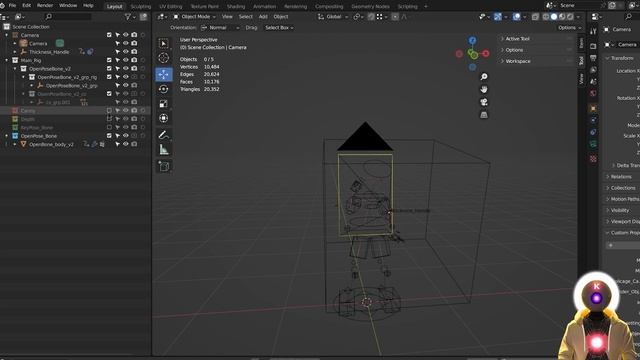Click the viewport pan hand icon
Image resolution: width=640 pixels, height=360 pixels.
coord(484,89)
